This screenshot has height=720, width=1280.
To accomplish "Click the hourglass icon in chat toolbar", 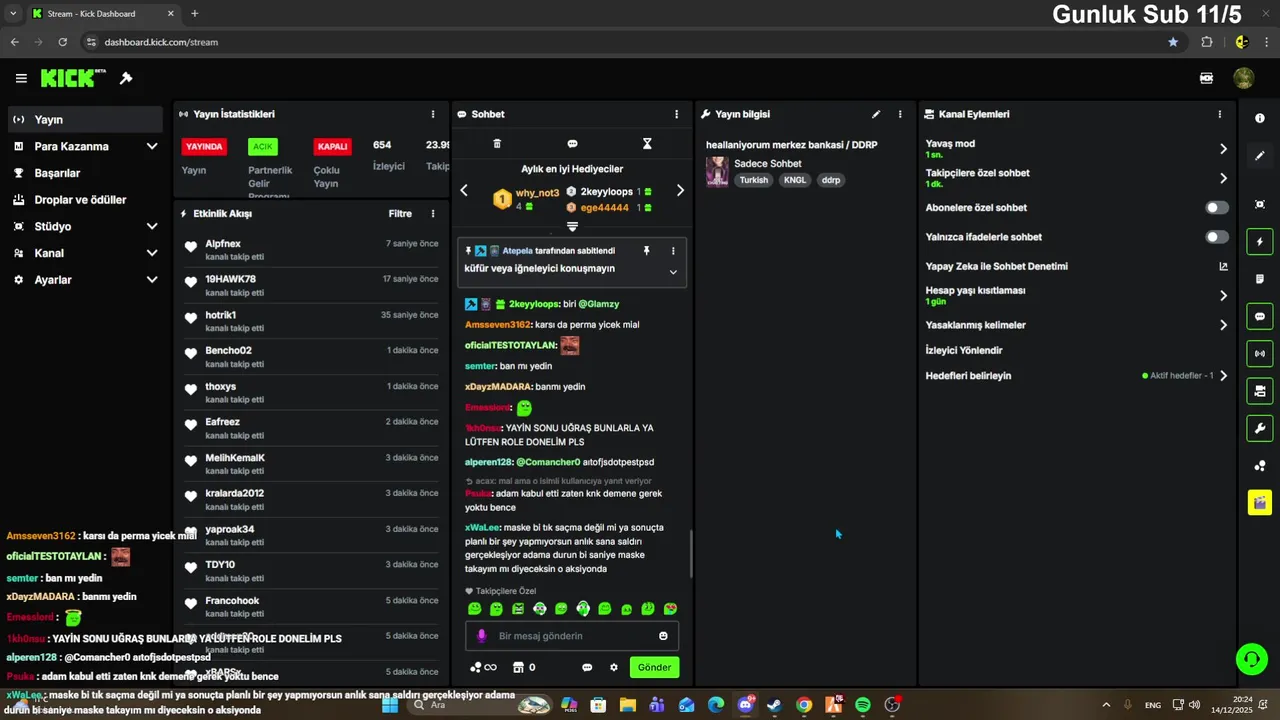I will 647,144.
